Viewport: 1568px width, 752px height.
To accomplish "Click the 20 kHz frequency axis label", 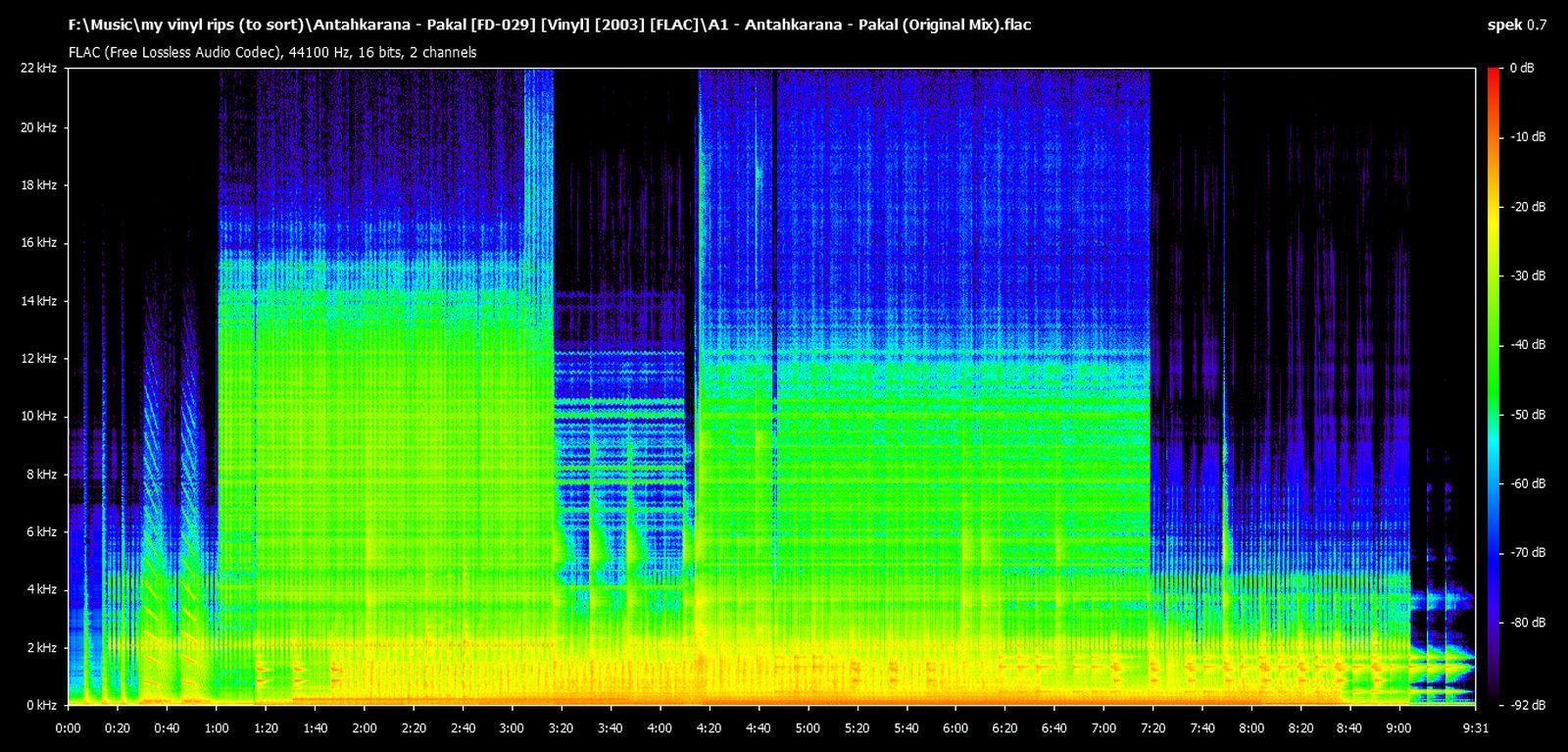I will [x=37, y=127].
